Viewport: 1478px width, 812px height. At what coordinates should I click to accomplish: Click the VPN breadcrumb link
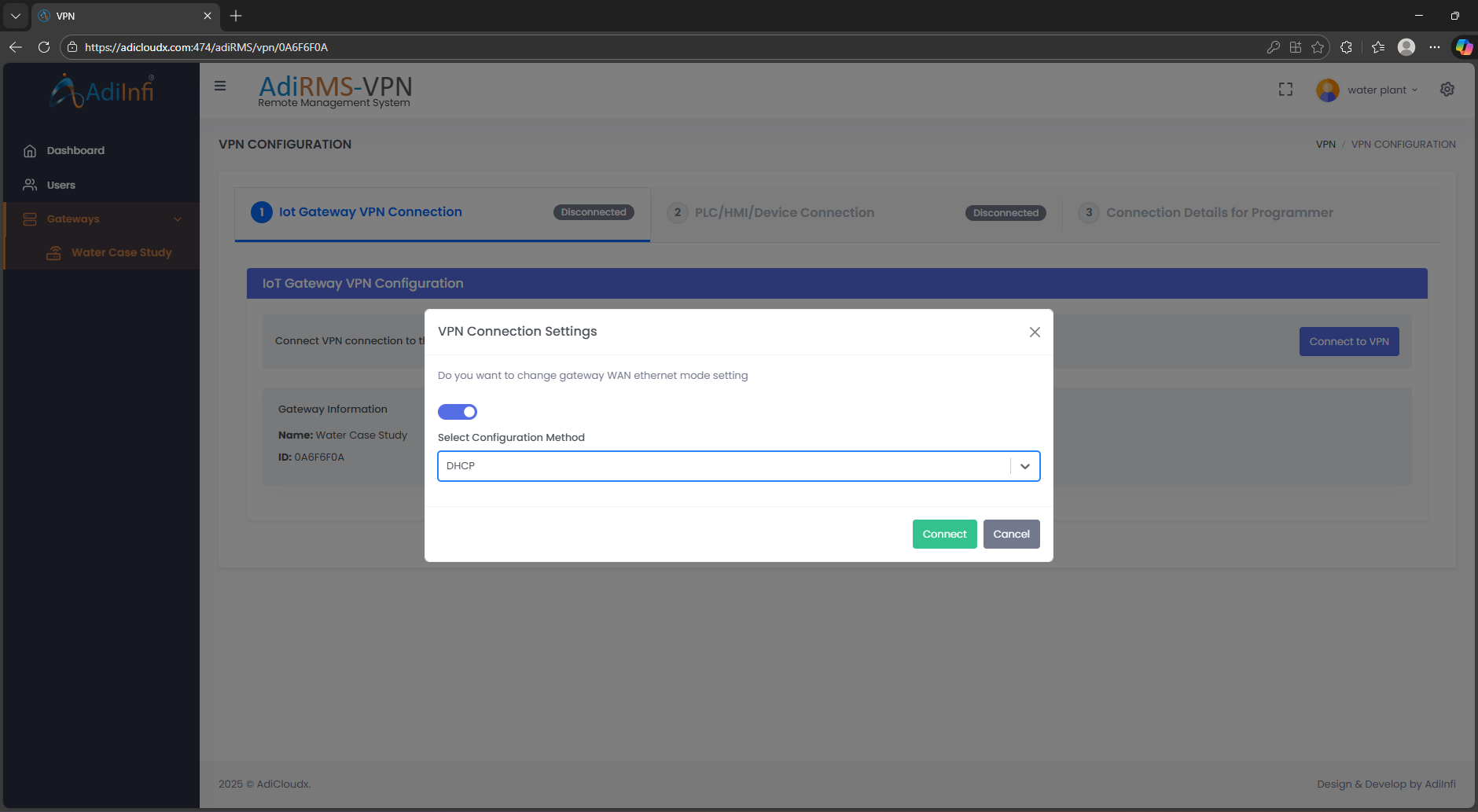pos(1325,145)
